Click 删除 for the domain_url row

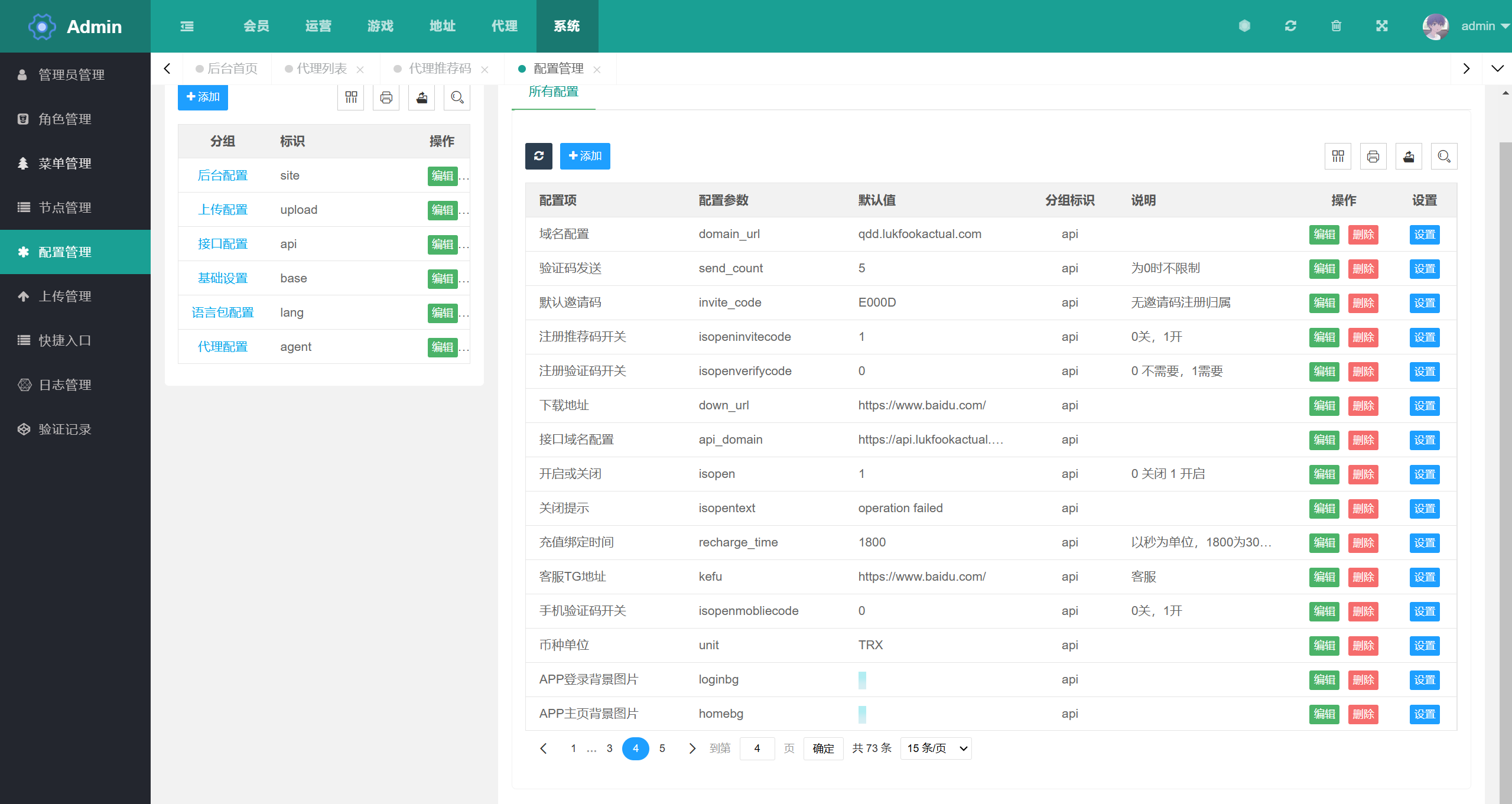point(1363,235)
